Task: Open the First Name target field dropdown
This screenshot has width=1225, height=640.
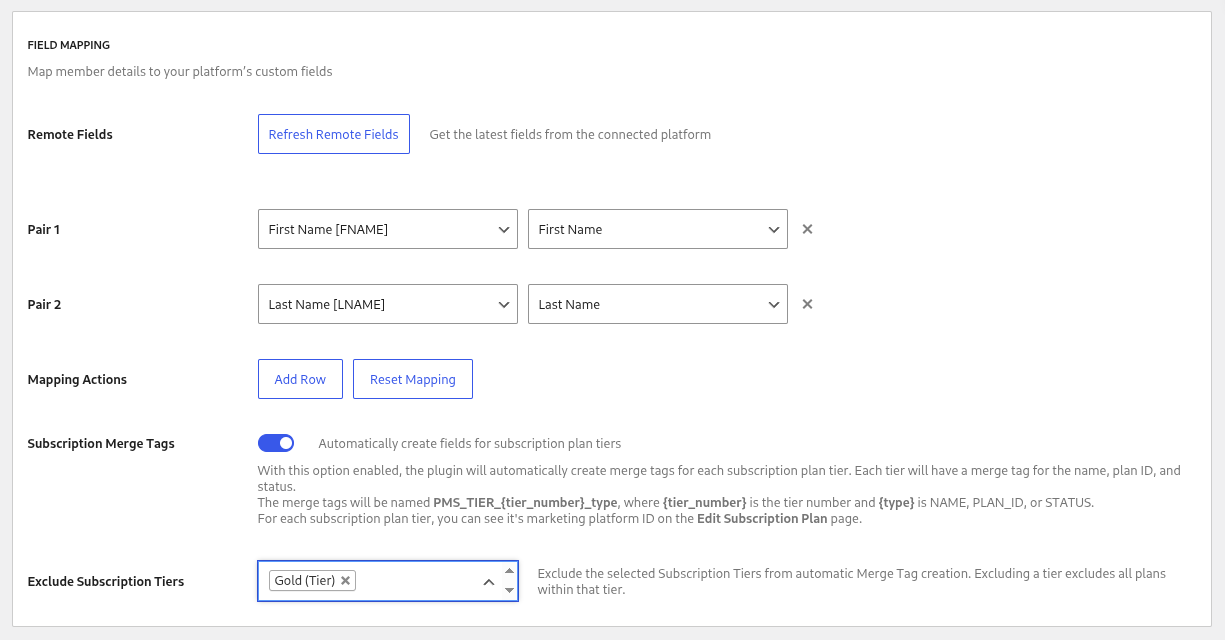Action: tap(657, 229)
